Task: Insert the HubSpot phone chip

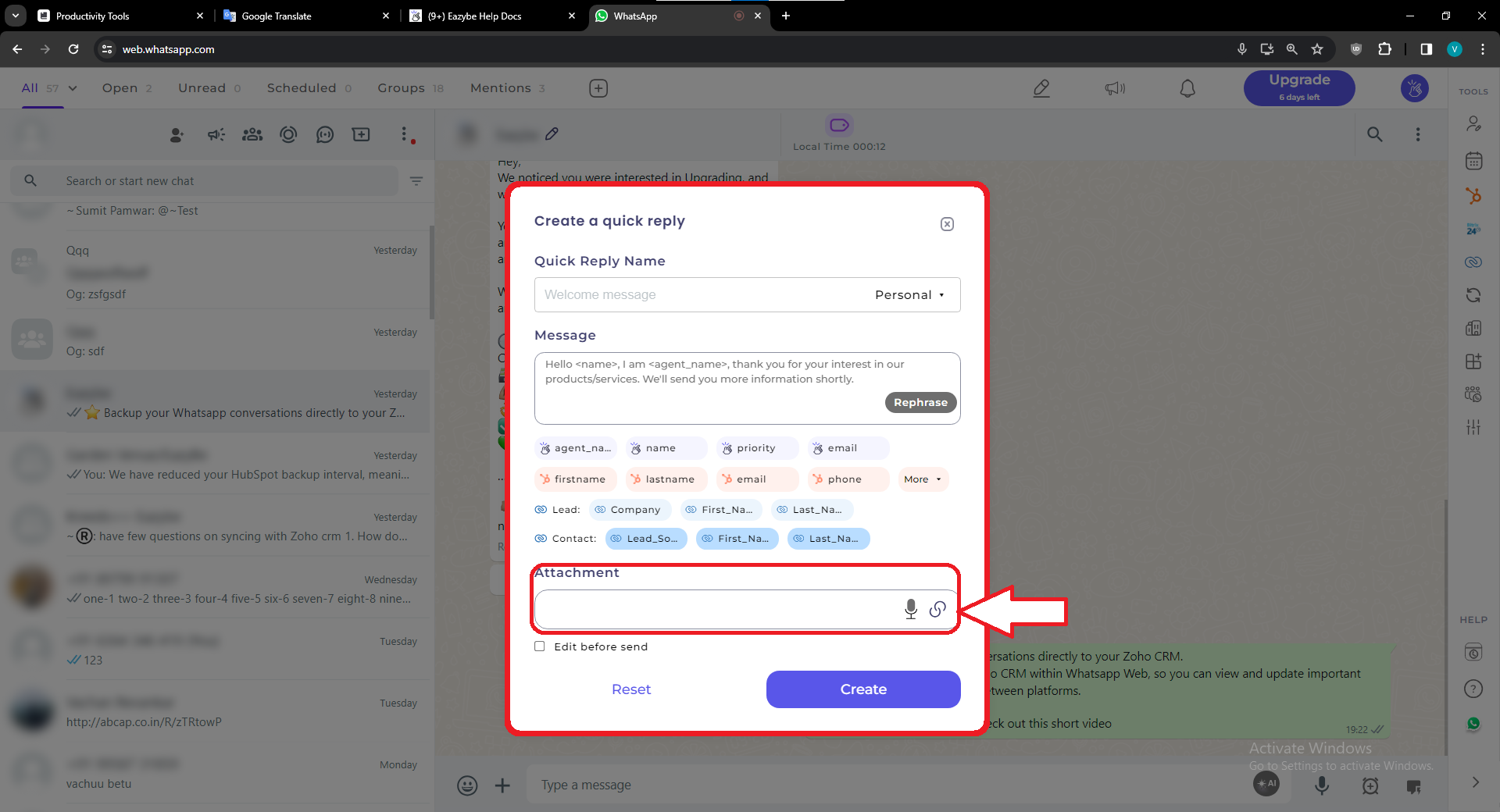Action: [848, 479]
